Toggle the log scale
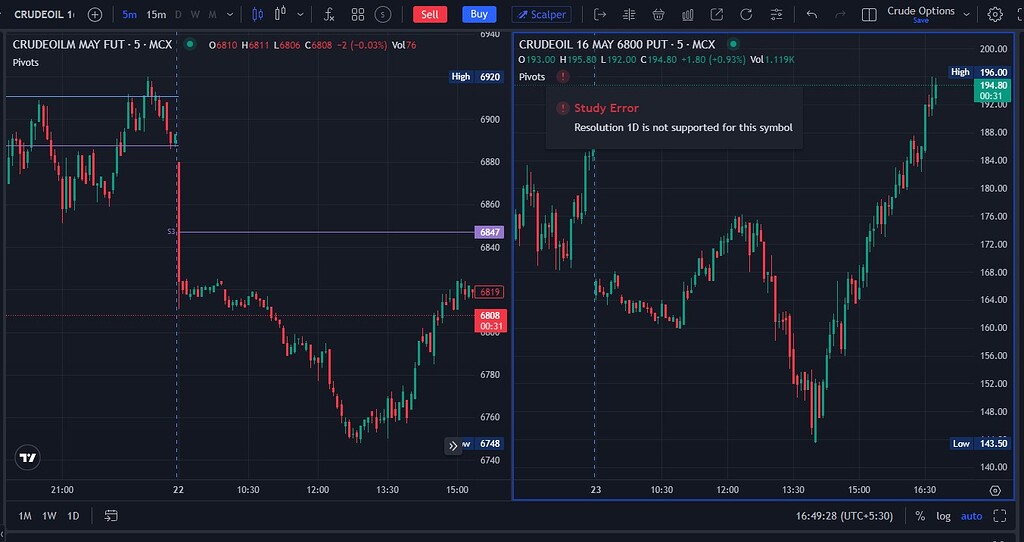This screenshot has width=1024, height=542. coord(943,516)
